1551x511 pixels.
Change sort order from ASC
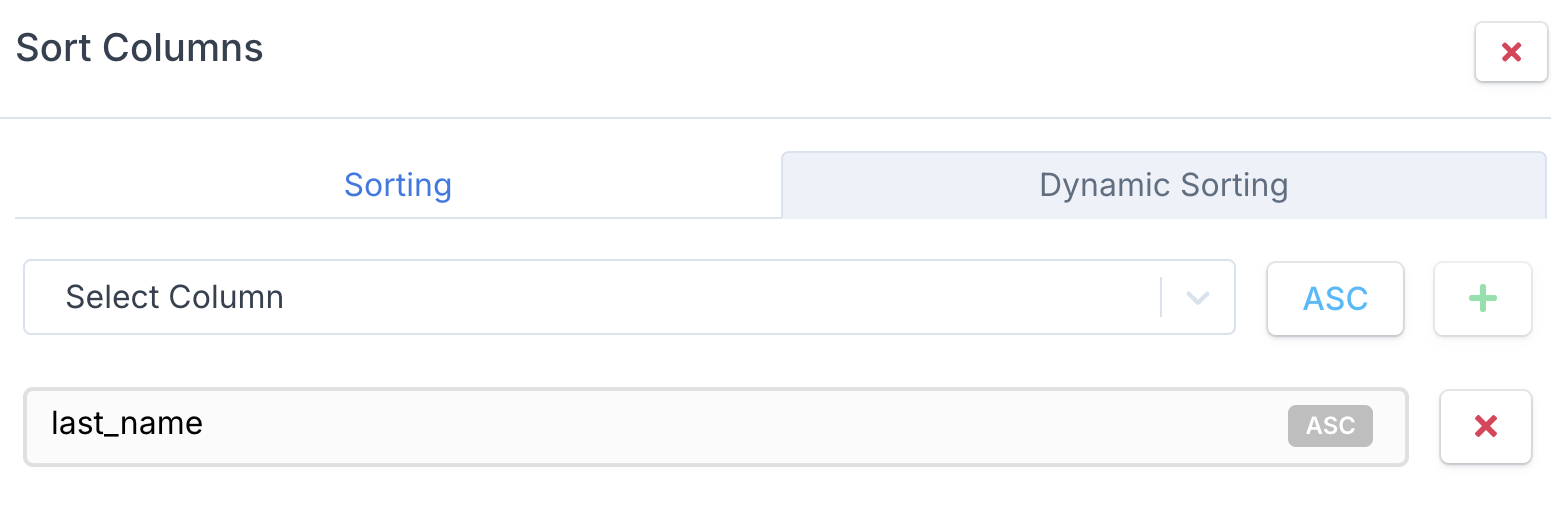1335,298
